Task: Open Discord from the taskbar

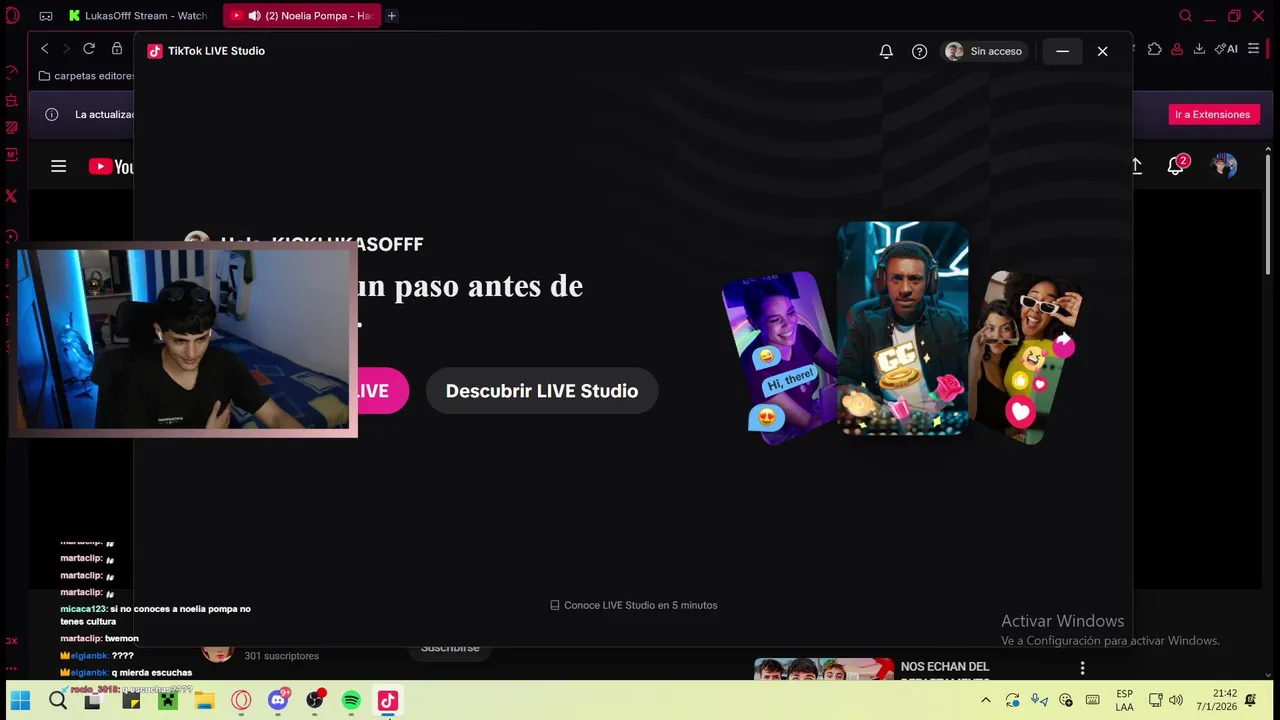Action: [278, 701]
